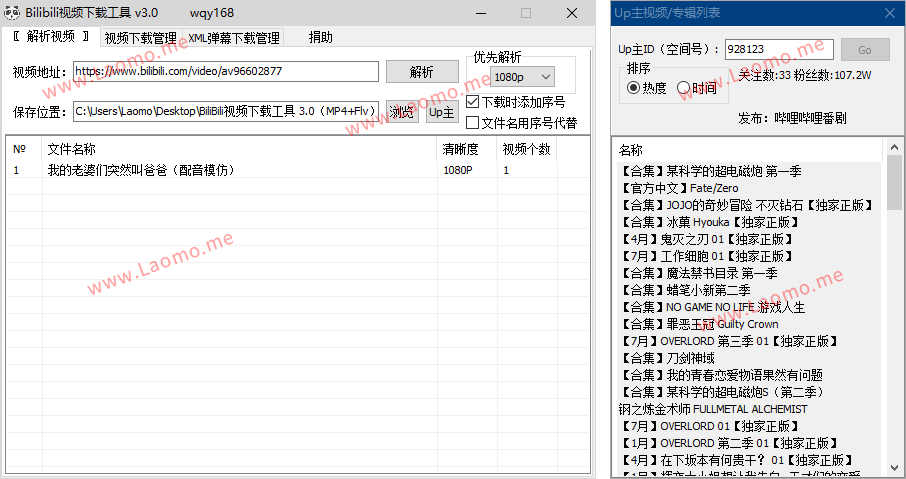Click the panda app icon in title bar
906x479 pixels.
point(12,13)
